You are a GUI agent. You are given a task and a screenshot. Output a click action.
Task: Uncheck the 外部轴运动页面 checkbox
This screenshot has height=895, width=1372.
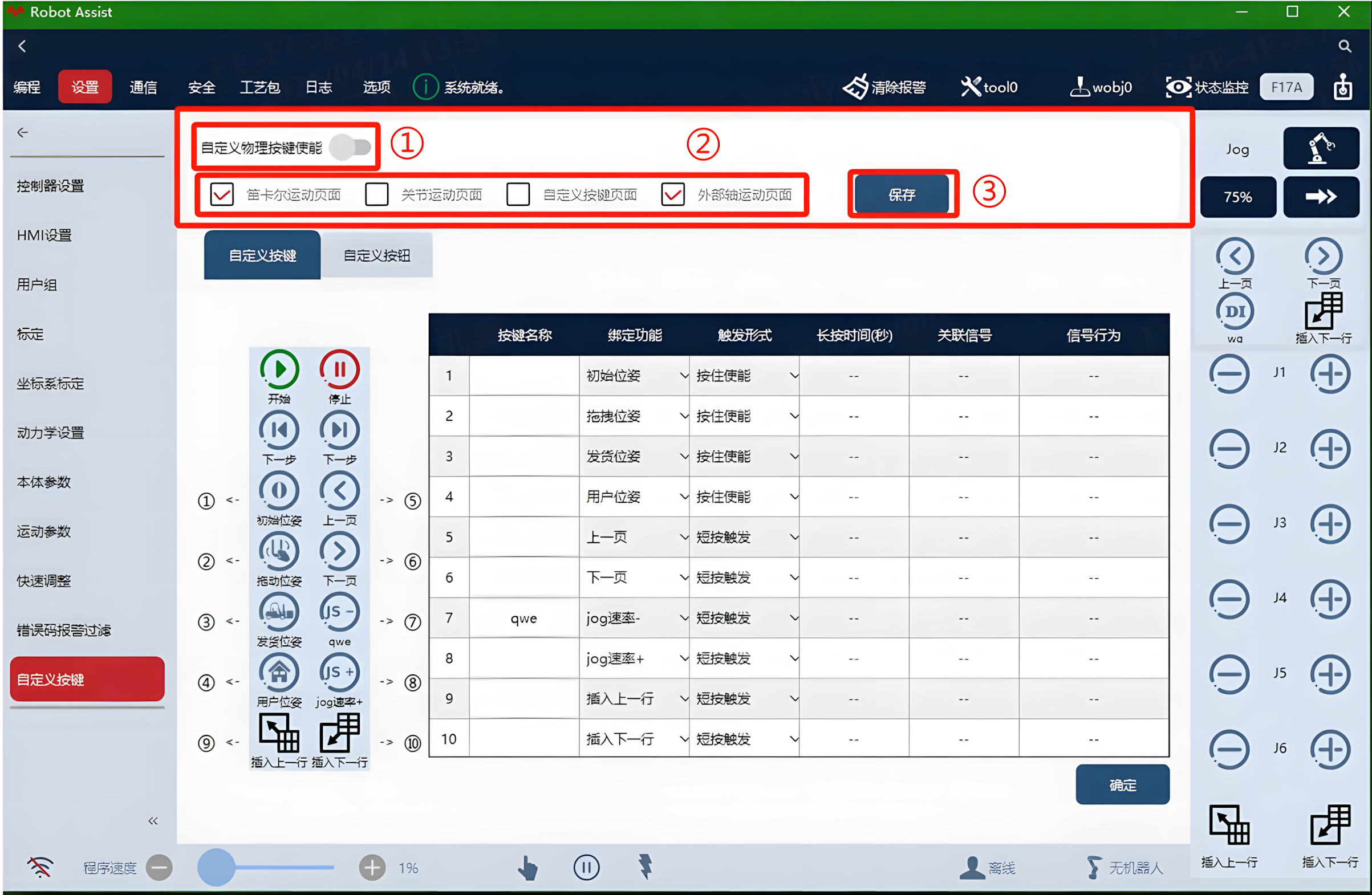coord(673,195)
